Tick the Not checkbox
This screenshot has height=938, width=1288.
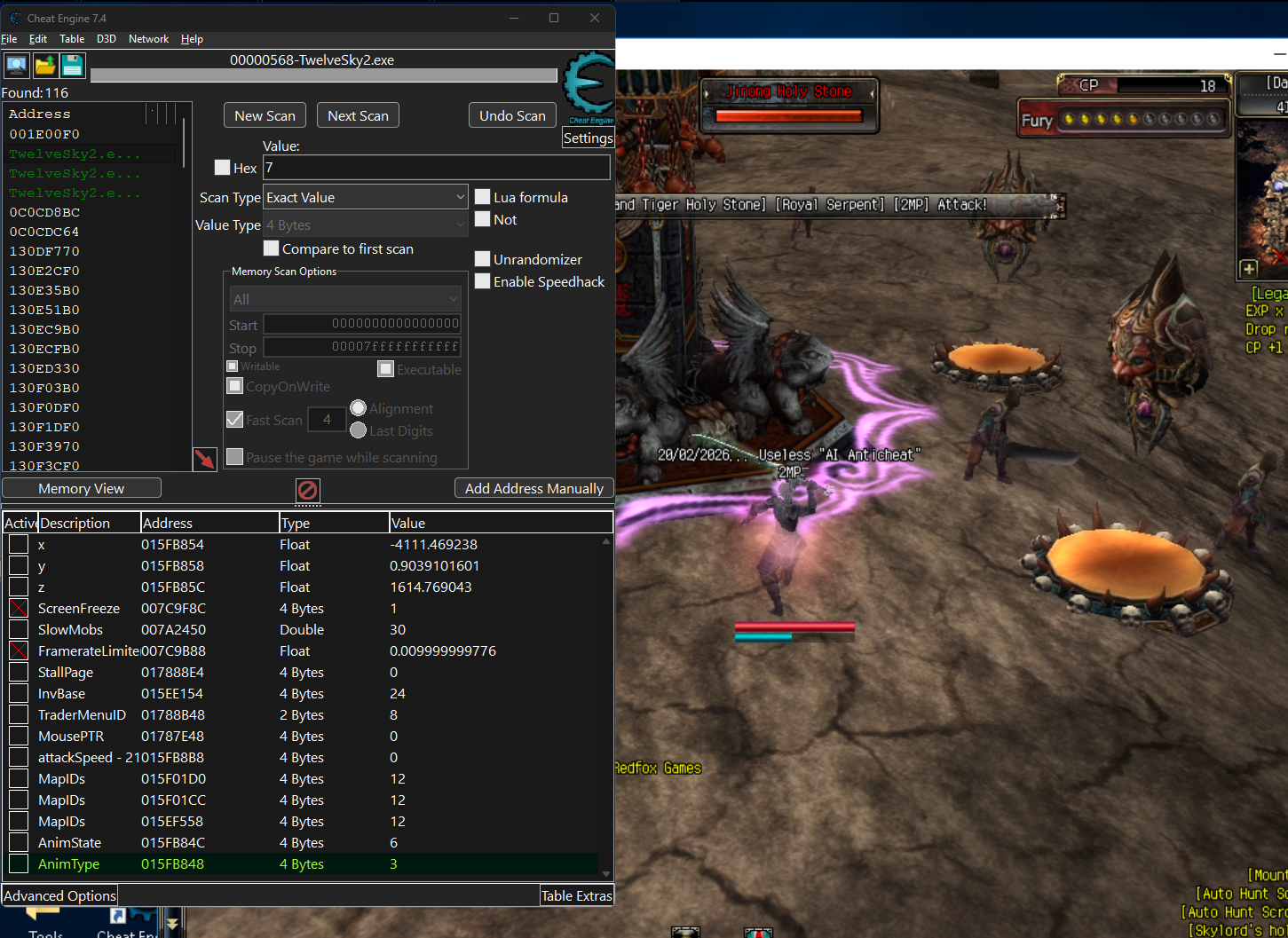pyautogui.click(x=483, y=218)
